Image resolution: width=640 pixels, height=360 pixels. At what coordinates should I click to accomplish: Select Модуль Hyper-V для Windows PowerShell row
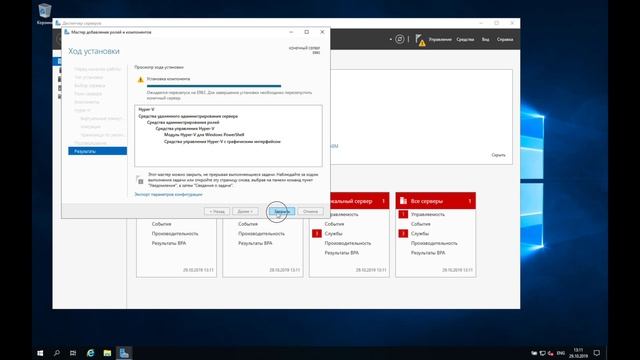coord(204,135)
